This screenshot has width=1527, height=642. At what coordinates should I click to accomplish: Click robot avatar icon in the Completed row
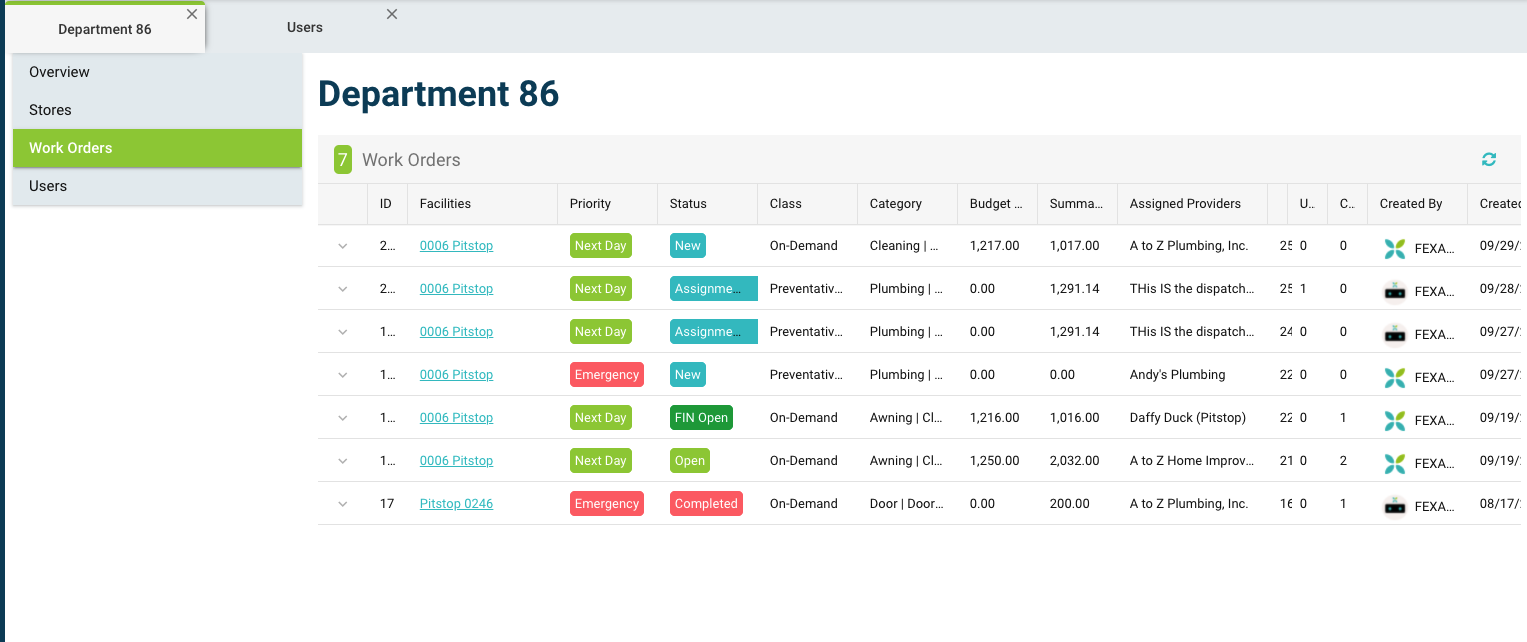pos(1394,506)
